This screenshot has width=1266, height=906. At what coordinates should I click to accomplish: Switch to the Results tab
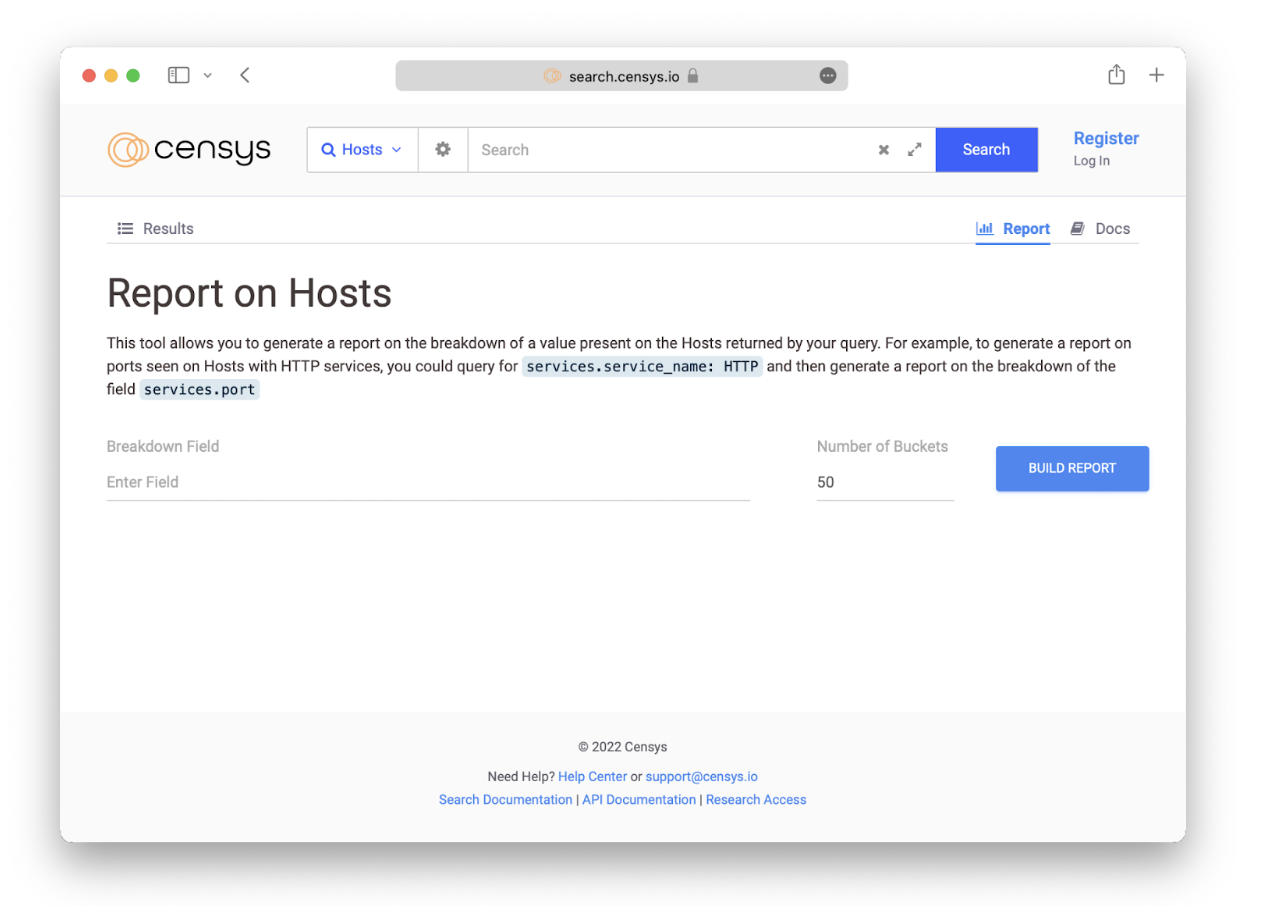pos(156,229)
